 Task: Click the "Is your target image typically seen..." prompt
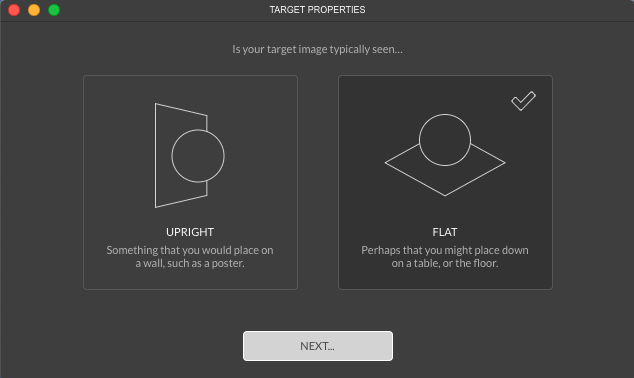click(x=317, y=49)
